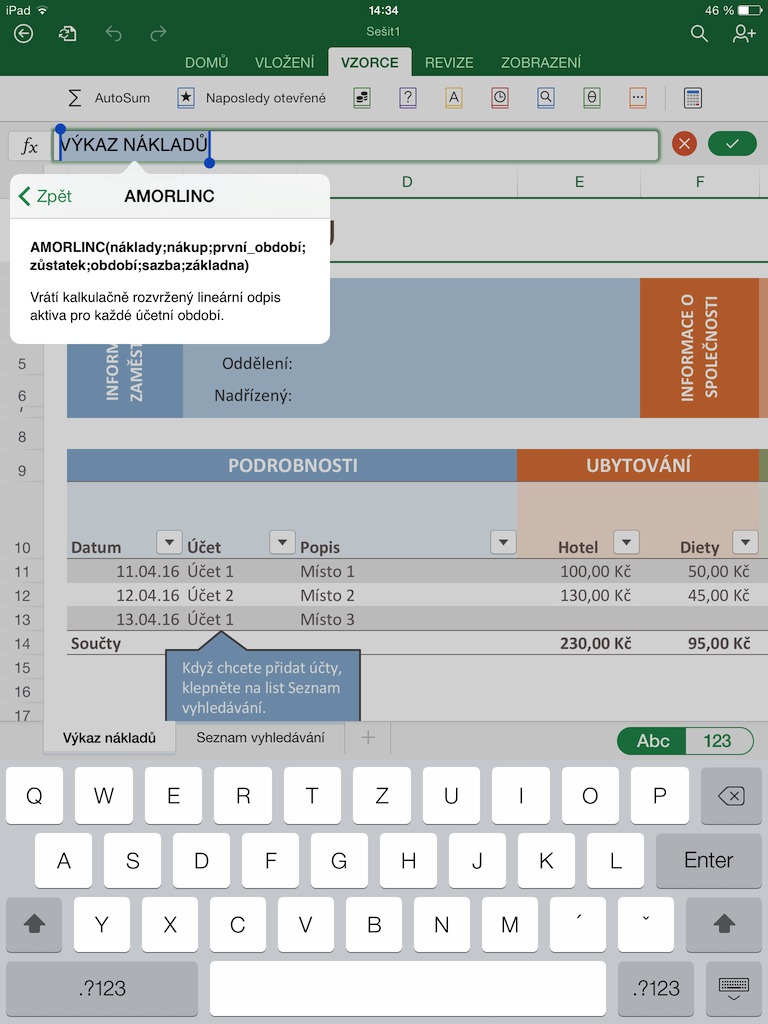Open the Hotel column filter dropdown
768x1024 pixels.
pos(626,542)
